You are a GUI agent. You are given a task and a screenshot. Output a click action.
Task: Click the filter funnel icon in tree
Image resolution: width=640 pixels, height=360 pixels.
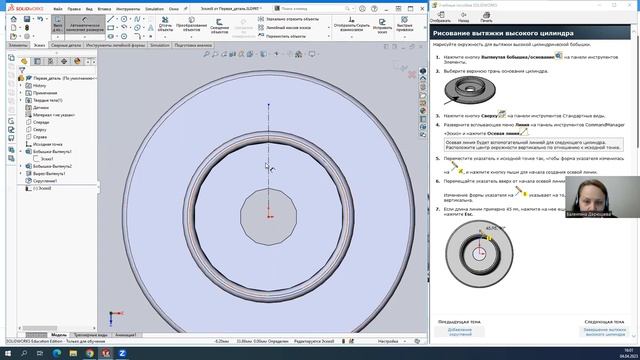click(x=22, y=70)
